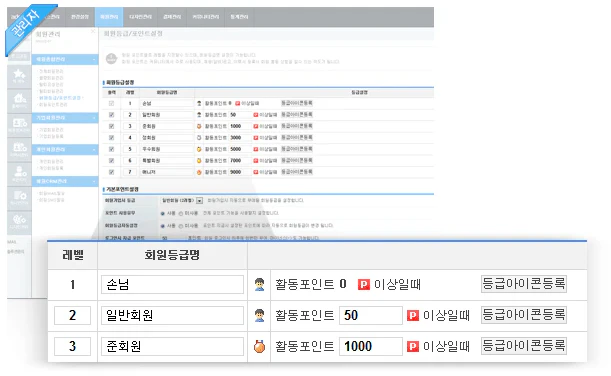Click the red P icon after 50 in the enlarged panel

pyautogui.click(x=413, y=315)
